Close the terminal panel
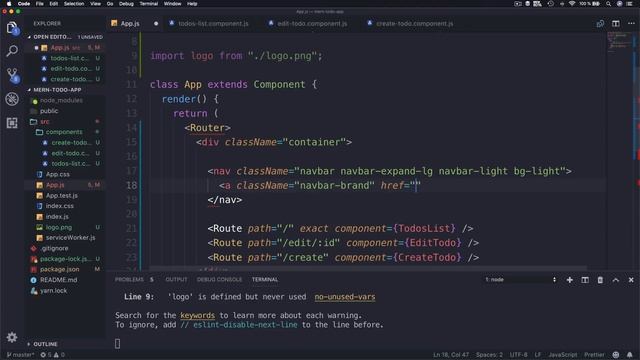640x360 pixels. click(631, 280)
